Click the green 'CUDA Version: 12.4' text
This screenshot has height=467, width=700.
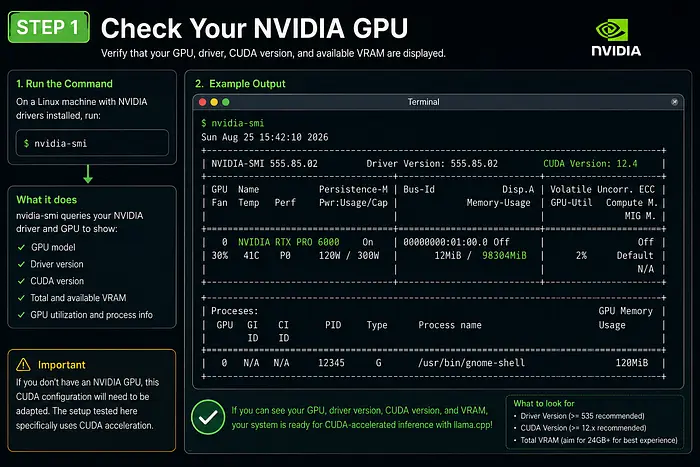(590, 164)
